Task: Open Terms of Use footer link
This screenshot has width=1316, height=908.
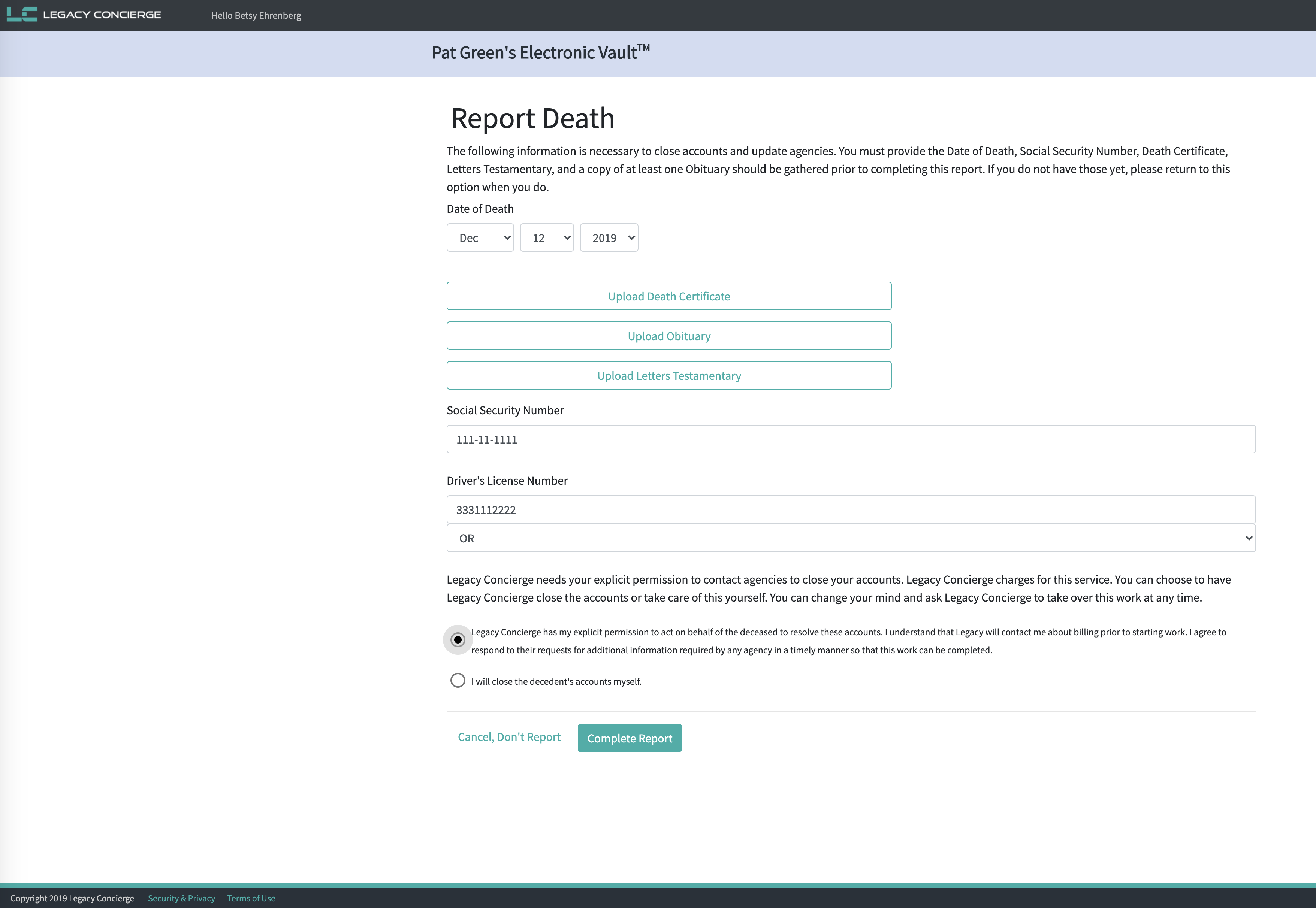Action: [251, 898]
